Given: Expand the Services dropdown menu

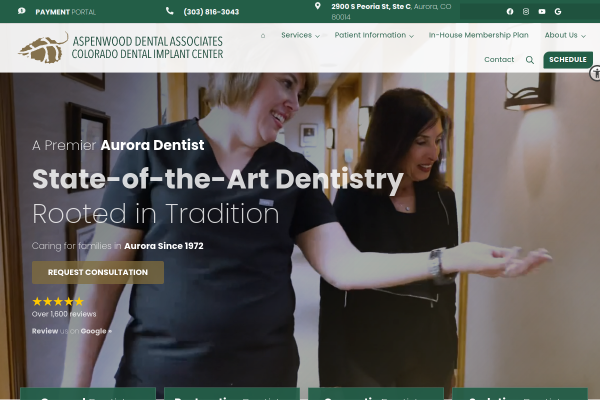Looking at the screenshot, I should [x=300, y=35].
